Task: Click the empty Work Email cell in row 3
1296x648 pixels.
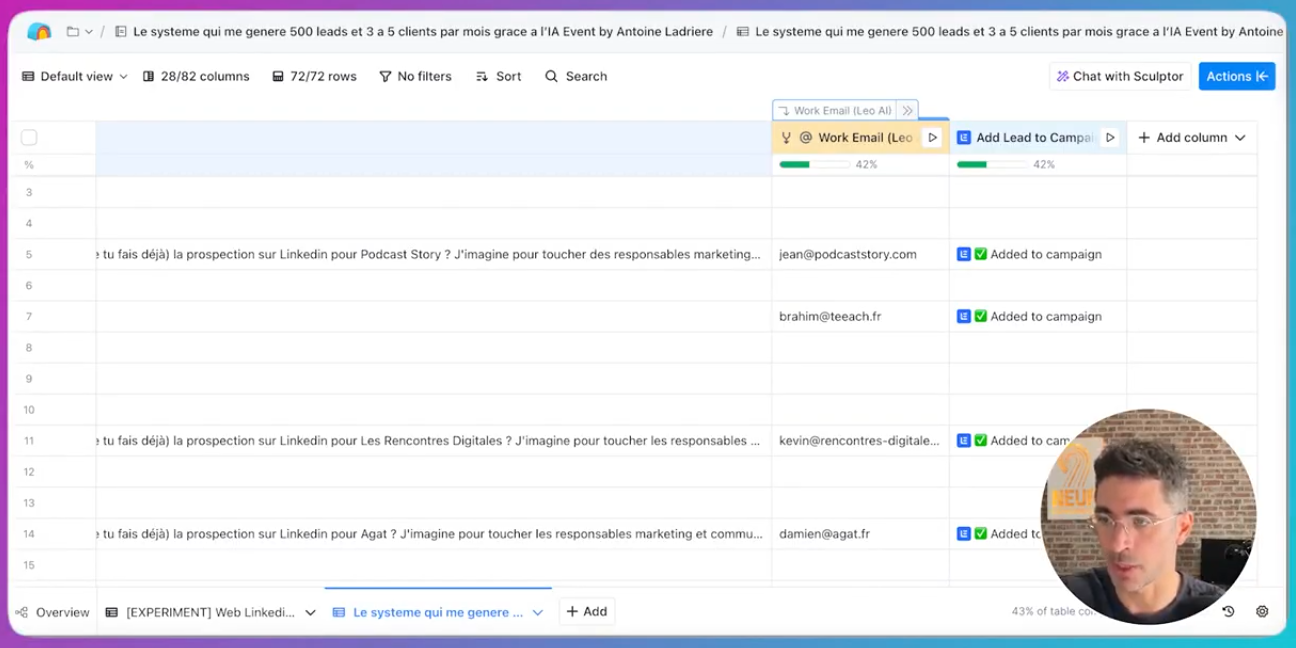Action: pos(860,192)
